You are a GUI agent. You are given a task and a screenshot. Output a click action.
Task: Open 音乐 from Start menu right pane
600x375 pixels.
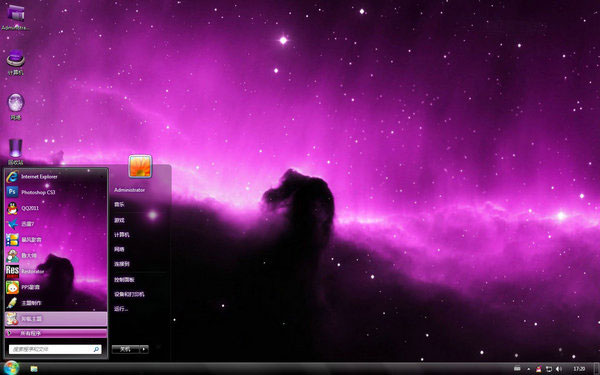click(119, 204)
